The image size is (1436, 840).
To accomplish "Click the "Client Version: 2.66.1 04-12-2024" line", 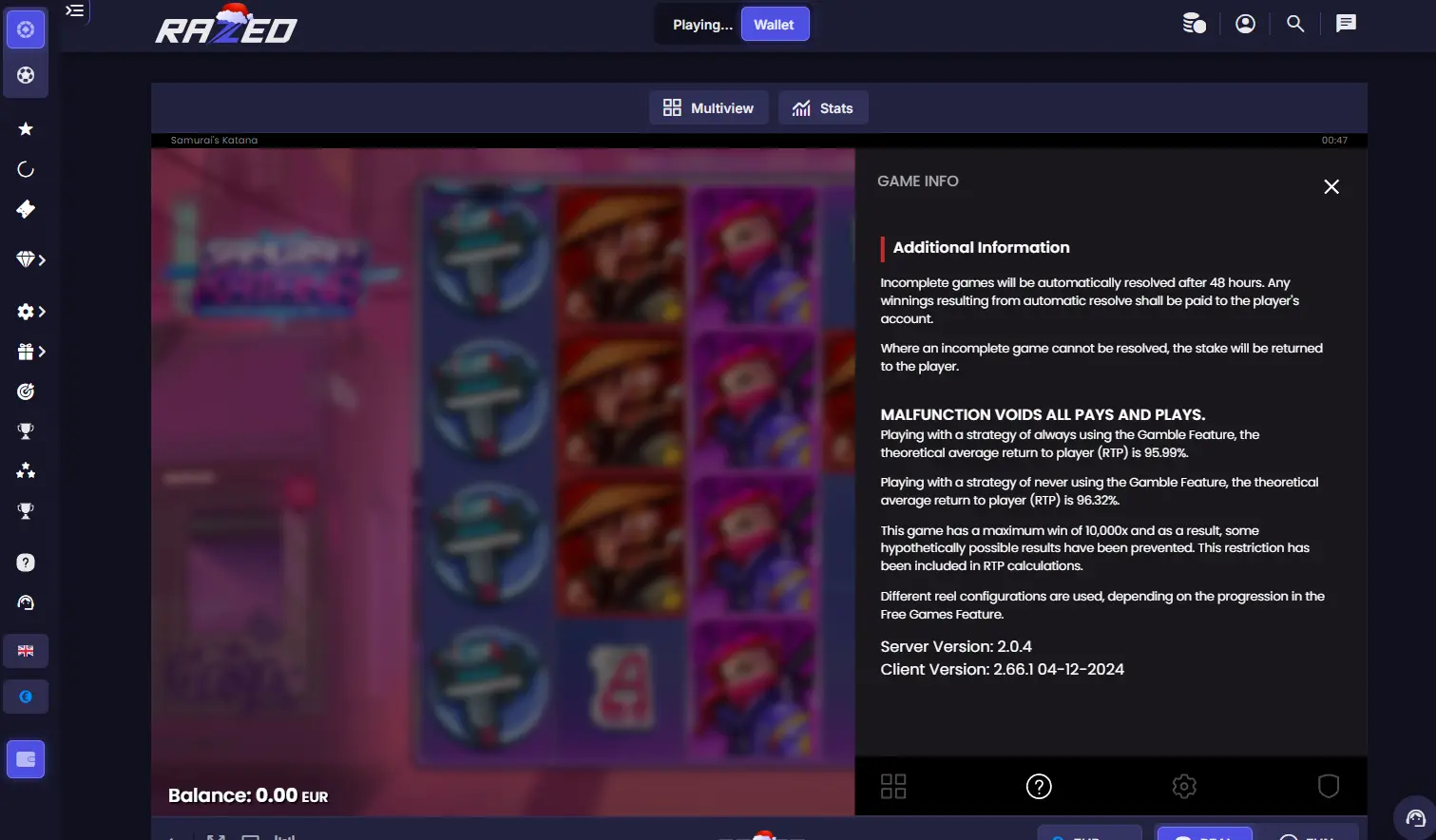I will (1002, 669).
